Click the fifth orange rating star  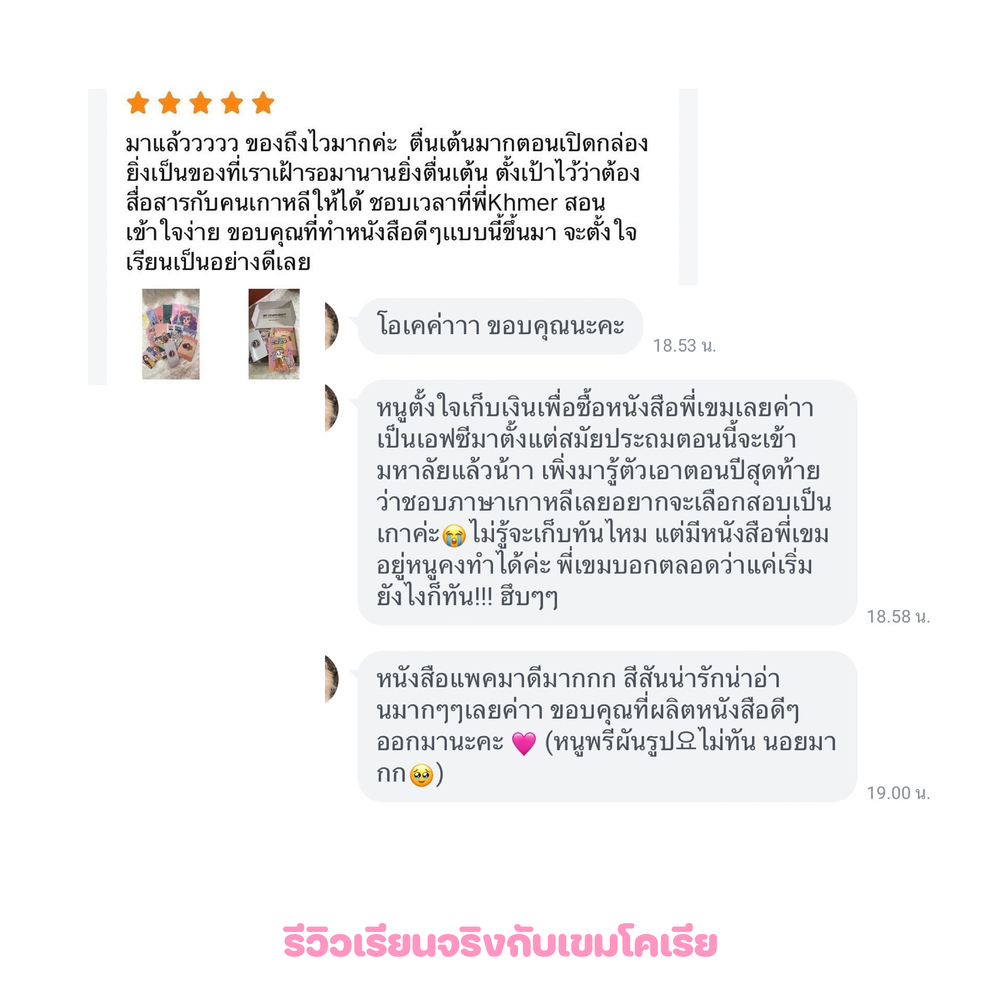point(263,102)
